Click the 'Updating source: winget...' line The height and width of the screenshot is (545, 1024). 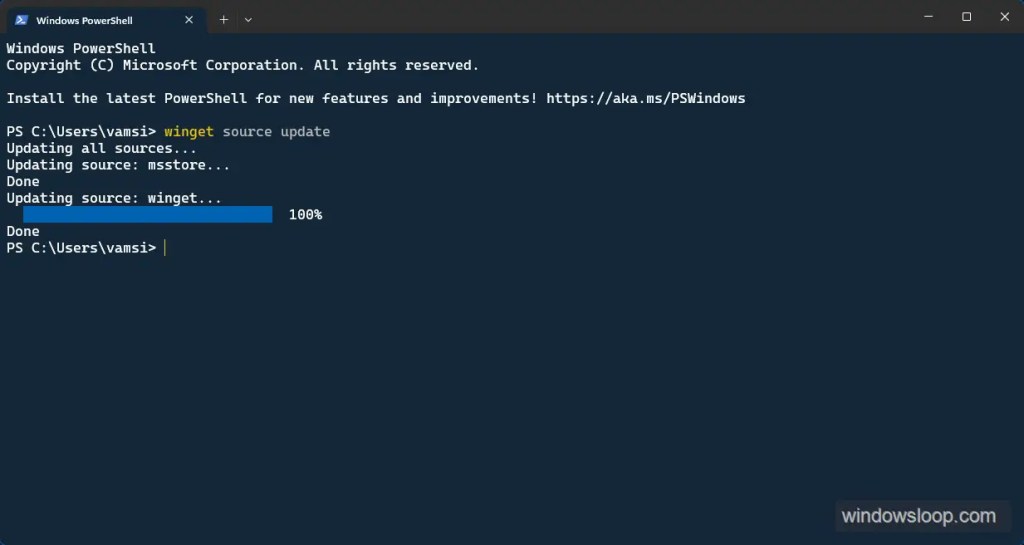pyautogui.click(x=114, y=198)
